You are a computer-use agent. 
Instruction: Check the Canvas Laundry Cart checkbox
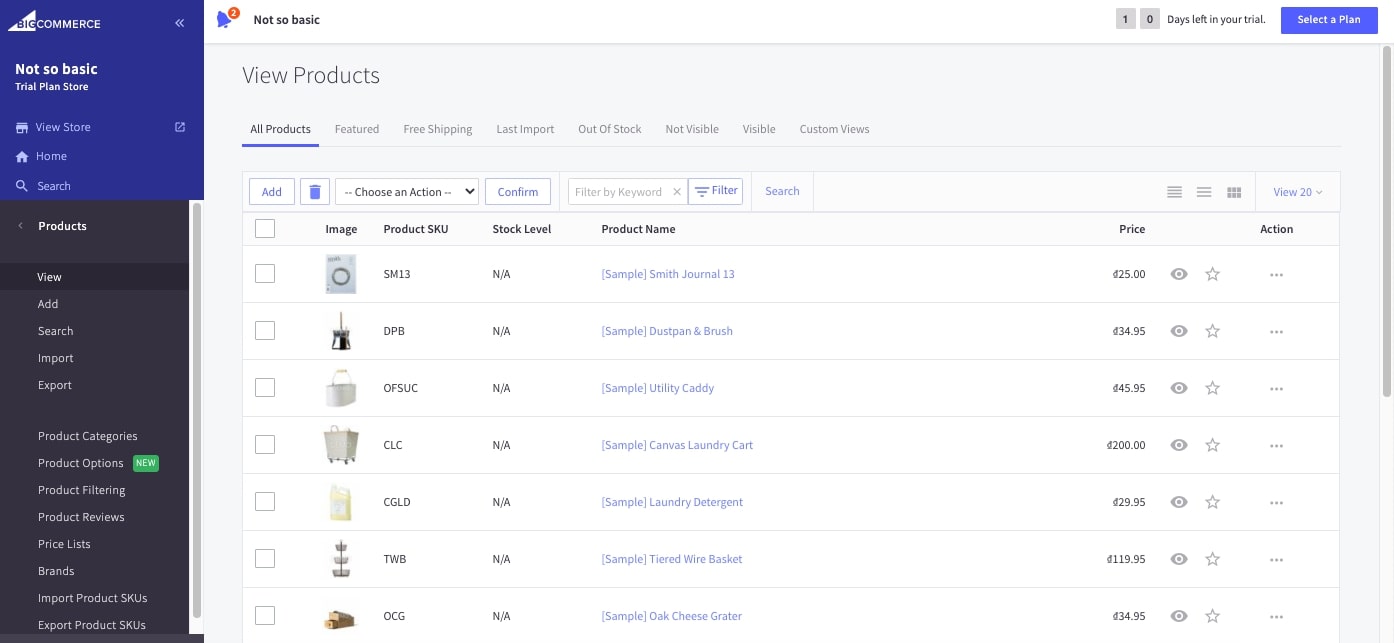click(264, 445)
